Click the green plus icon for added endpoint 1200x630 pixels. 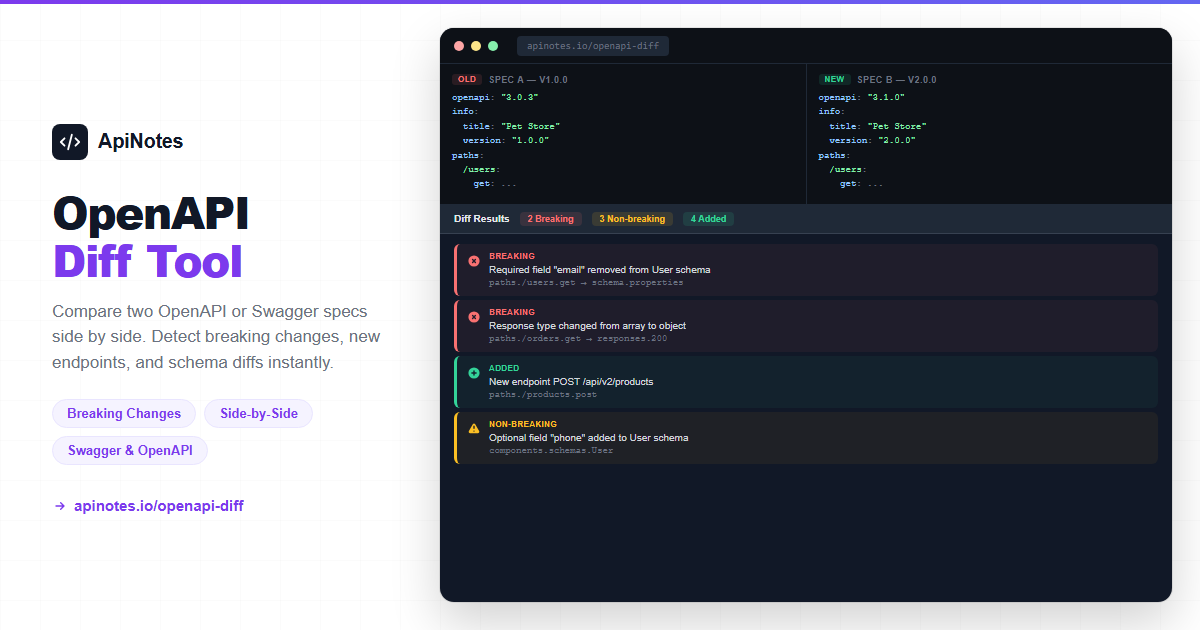[x=474, y=373]
